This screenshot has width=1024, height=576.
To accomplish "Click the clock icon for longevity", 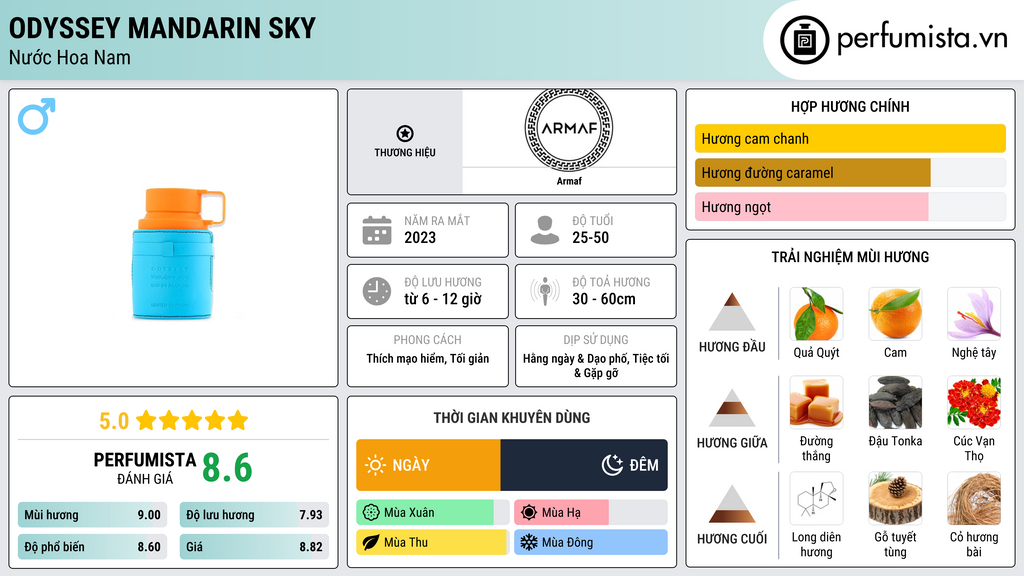I will coord(376,291).
